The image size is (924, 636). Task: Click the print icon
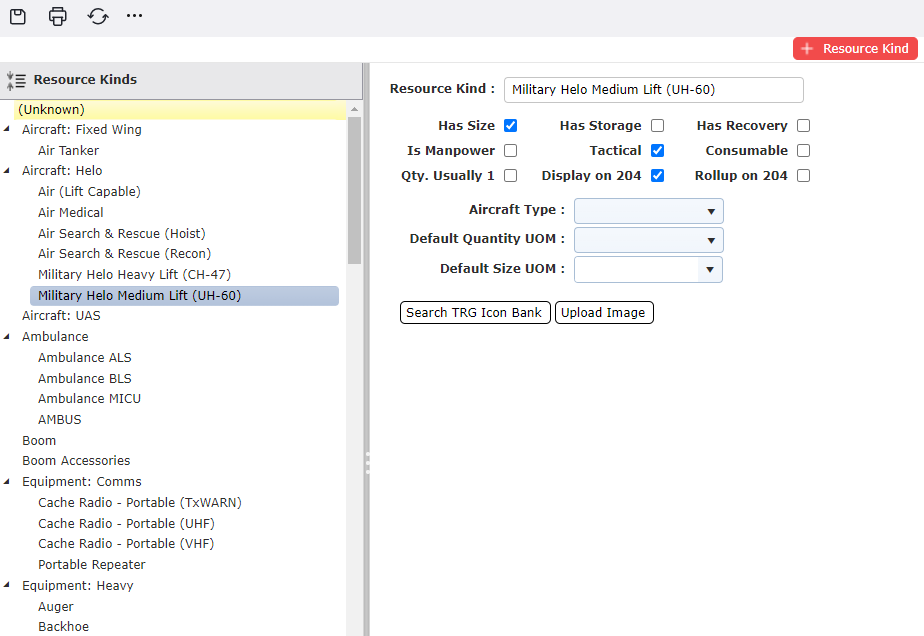pyautogui.click(x=58, y=17)
